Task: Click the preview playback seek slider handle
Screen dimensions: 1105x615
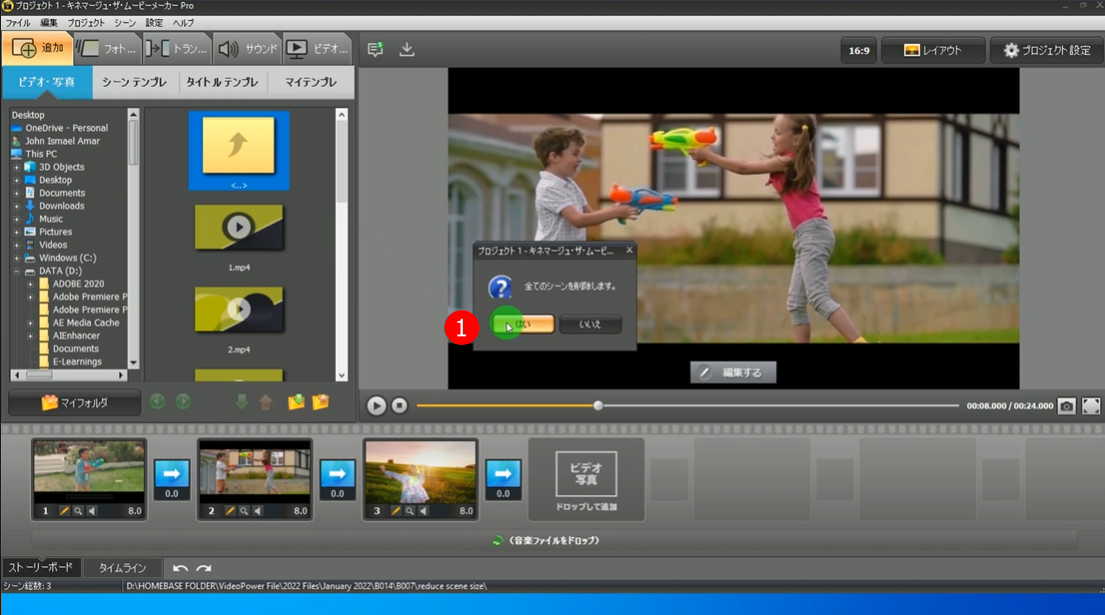Action: click(598, 405)
